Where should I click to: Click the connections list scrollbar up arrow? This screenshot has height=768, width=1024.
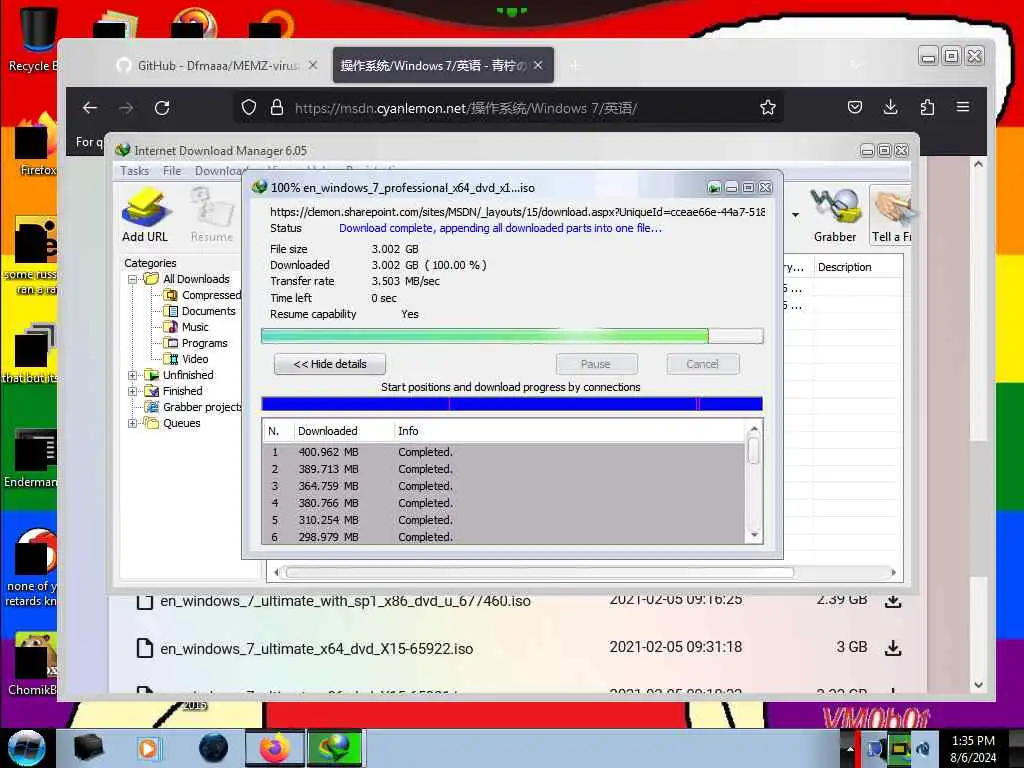point(754,429)
